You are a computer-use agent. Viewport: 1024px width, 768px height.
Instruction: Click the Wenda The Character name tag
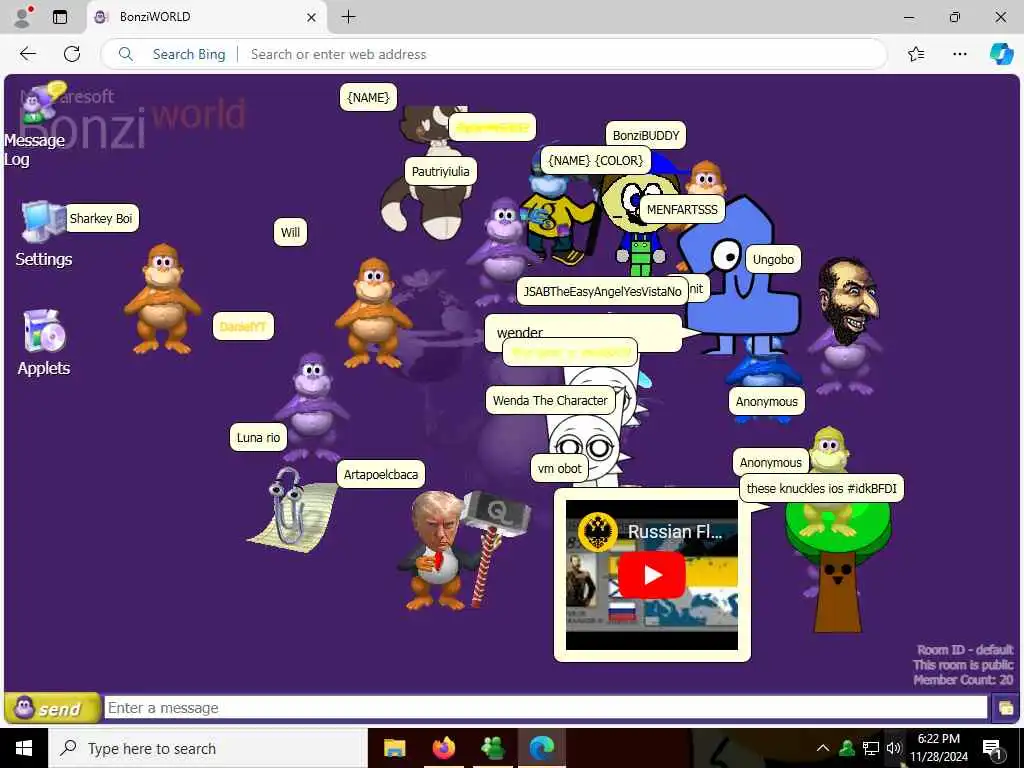(550, 400)
